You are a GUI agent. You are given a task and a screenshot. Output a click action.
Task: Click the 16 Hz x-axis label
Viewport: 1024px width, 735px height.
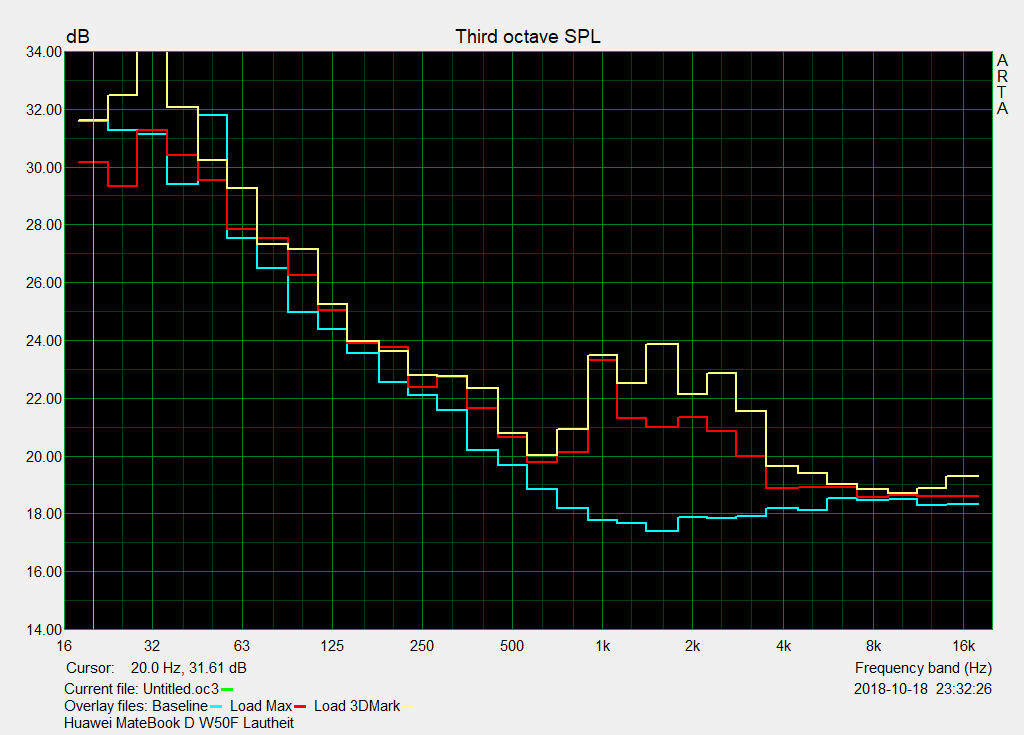coord(64,646)
